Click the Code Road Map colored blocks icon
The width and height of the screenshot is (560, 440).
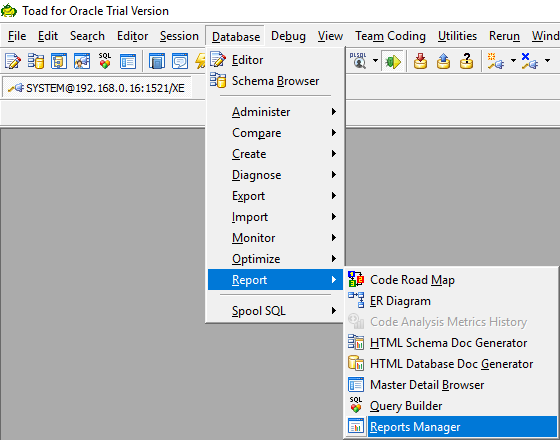(356, 279)
